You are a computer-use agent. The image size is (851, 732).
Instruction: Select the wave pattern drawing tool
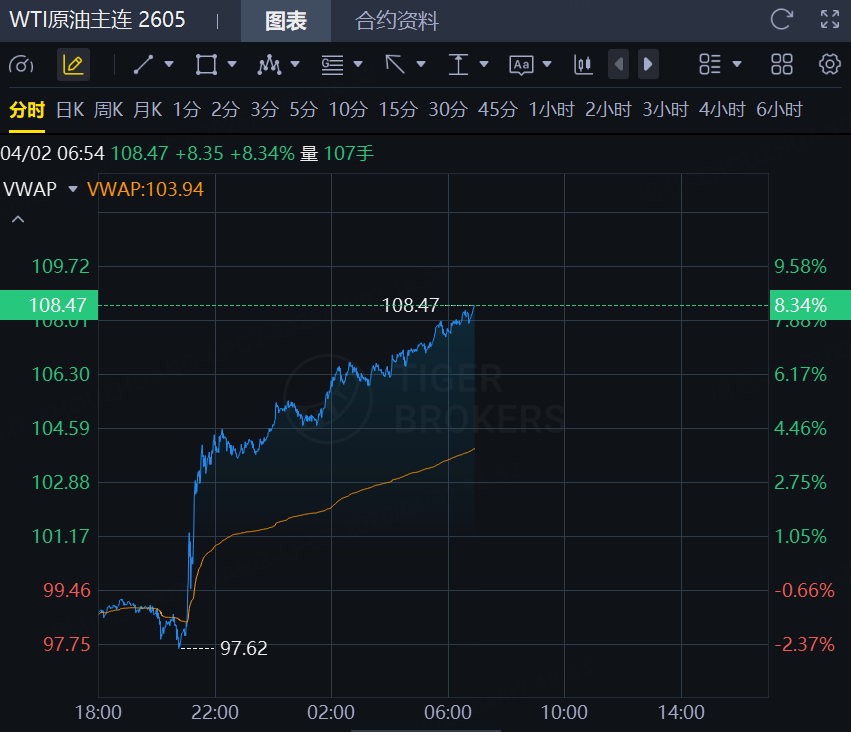(269, 65)
